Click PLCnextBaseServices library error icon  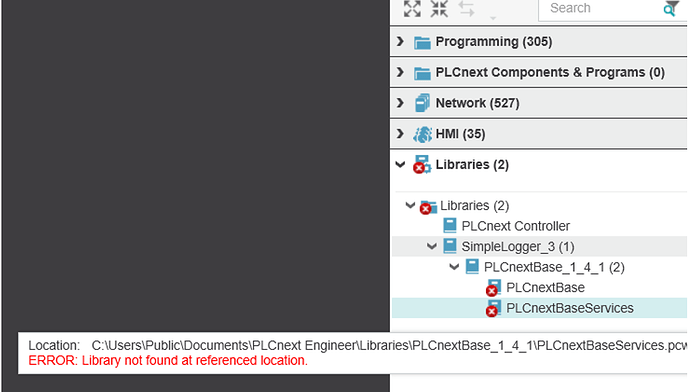(x=493, y=308)
